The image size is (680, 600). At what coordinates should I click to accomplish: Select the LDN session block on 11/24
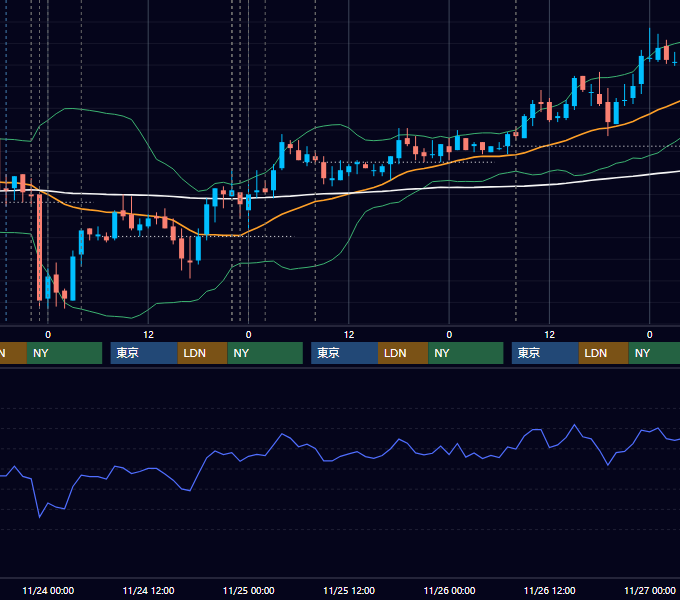tap(203, 353)
